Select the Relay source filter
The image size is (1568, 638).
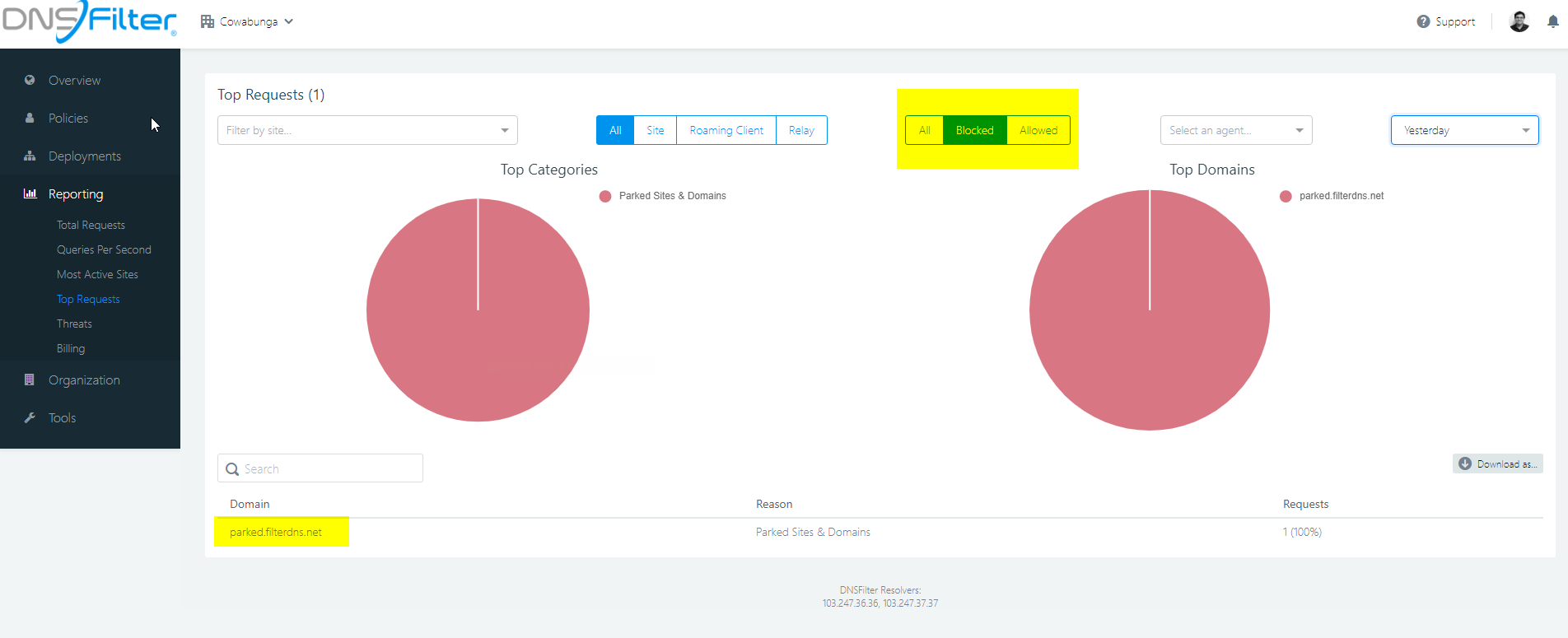click(801, 130)
